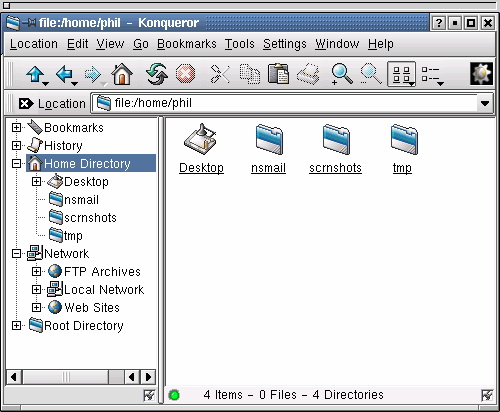The width and height of the screenshot is (500, 412).
Task: Open the Tools menu
Action: click(x=239, y=44)
